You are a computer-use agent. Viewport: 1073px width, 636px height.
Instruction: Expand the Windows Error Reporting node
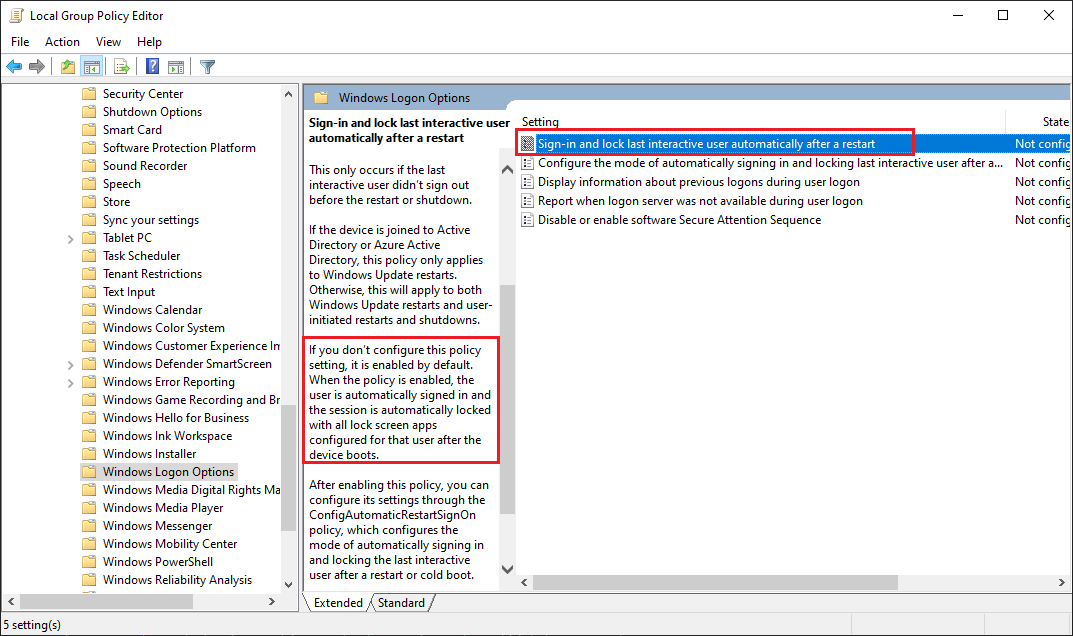(71, 381)
